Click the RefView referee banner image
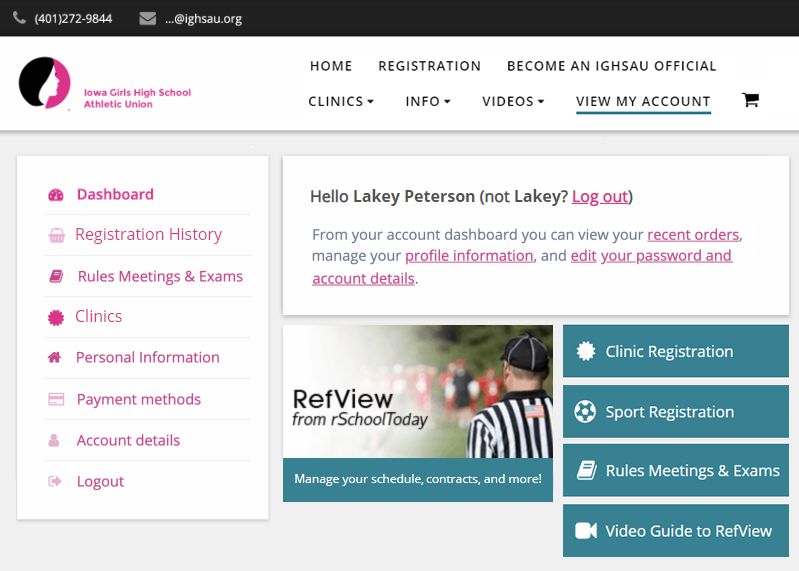Screen dimensions: 799x571 418,392
